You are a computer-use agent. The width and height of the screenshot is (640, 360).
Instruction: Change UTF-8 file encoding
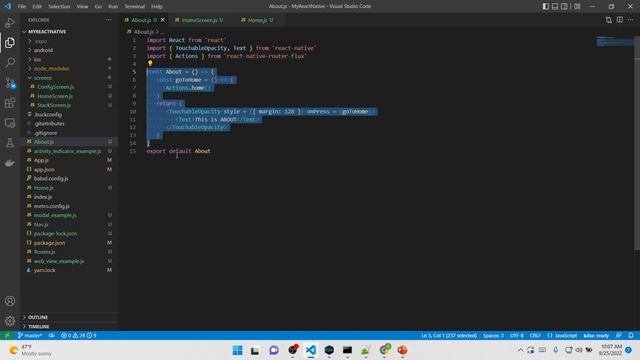[517, 336]
